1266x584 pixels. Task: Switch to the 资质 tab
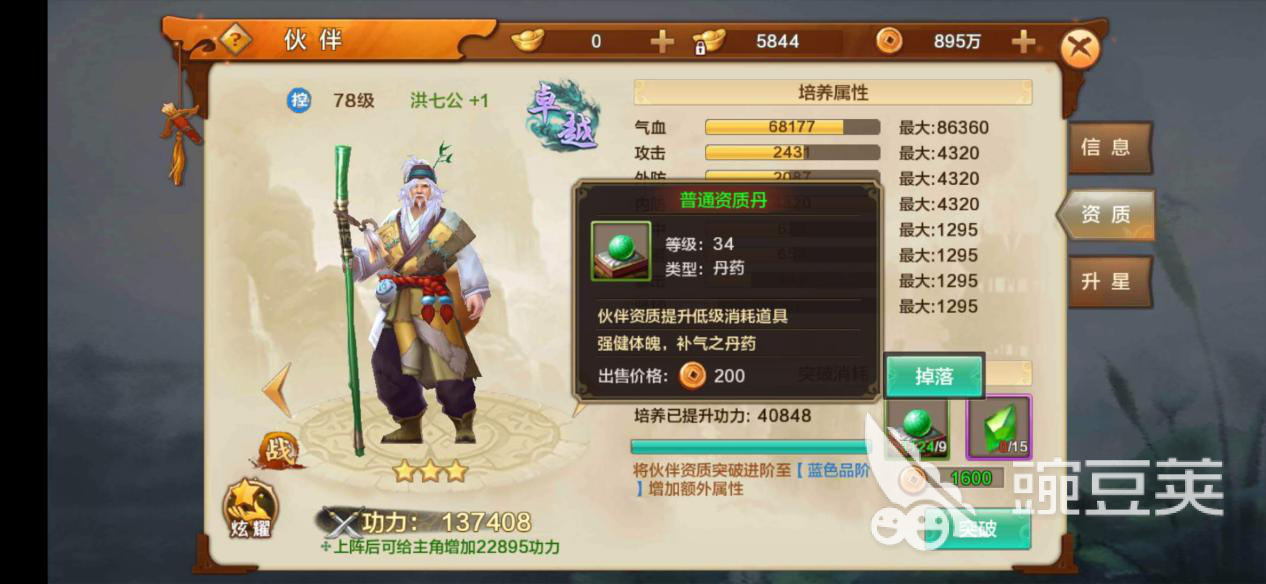coord(1106,214)
